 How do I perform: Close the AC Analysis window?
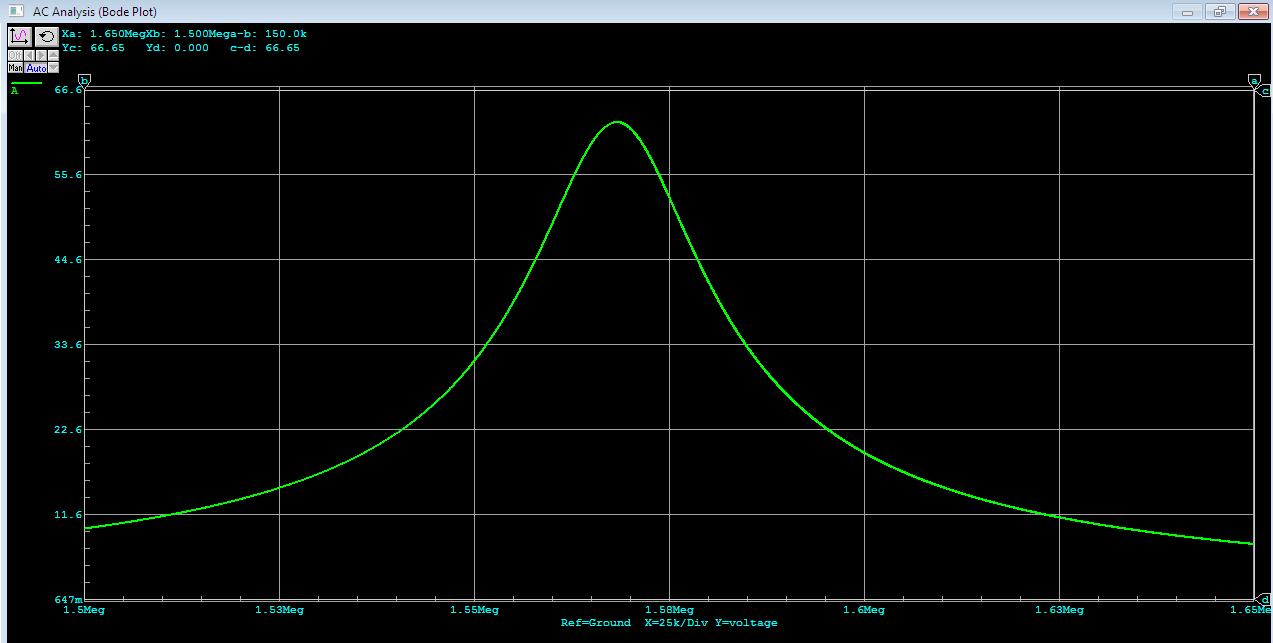1252,11
